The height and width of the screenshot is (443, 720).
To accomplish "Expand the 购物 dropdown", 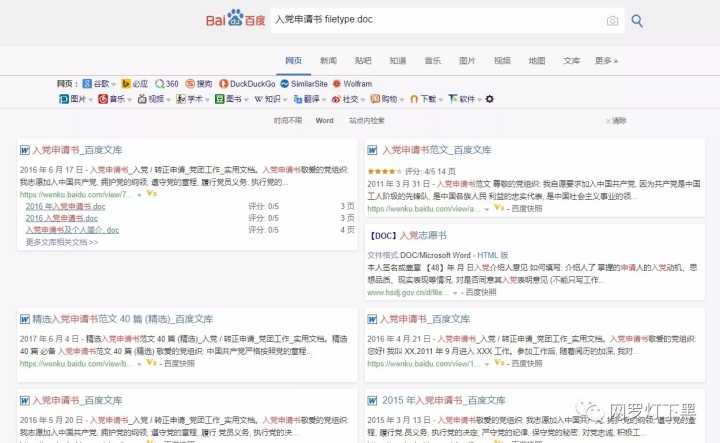I will [x=402, y=100].
